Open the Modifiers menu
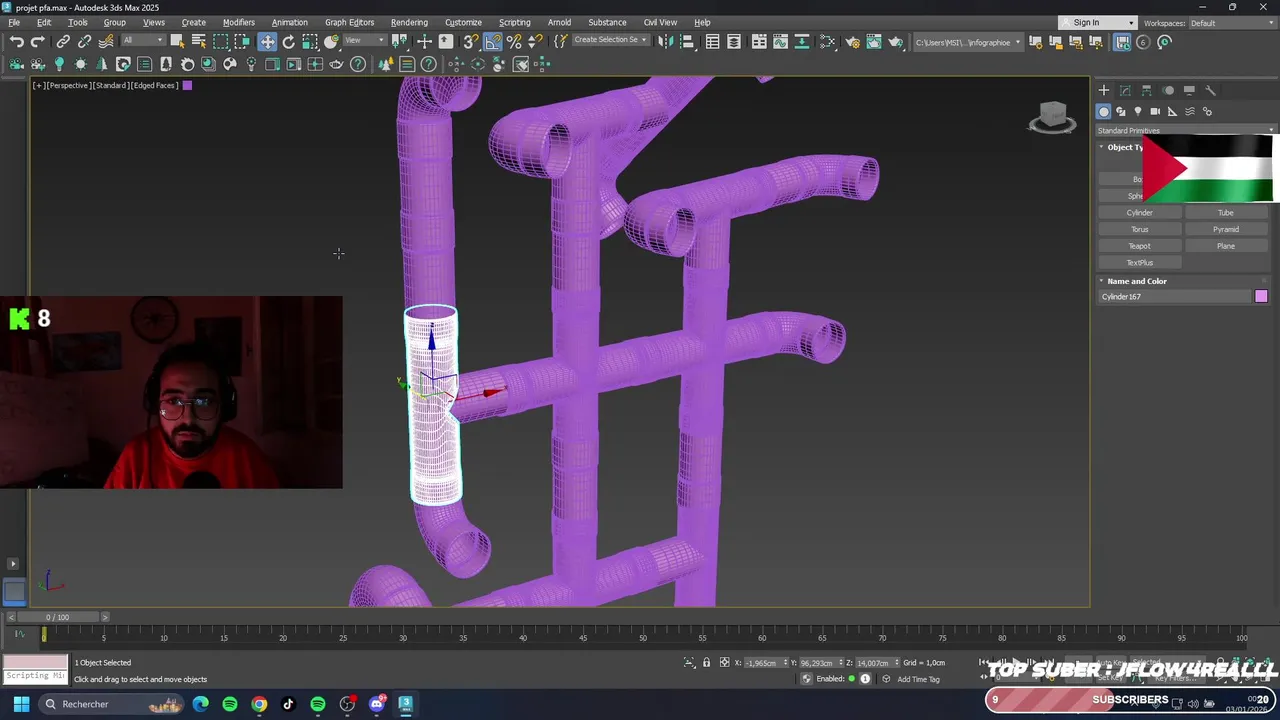The height and width of the screenshot is (720, 1280). point(238,22)
